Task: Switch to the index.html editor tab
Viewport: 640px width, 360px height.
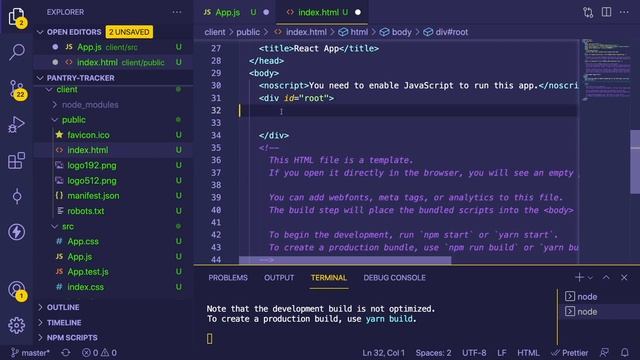Action: point(322,12)
